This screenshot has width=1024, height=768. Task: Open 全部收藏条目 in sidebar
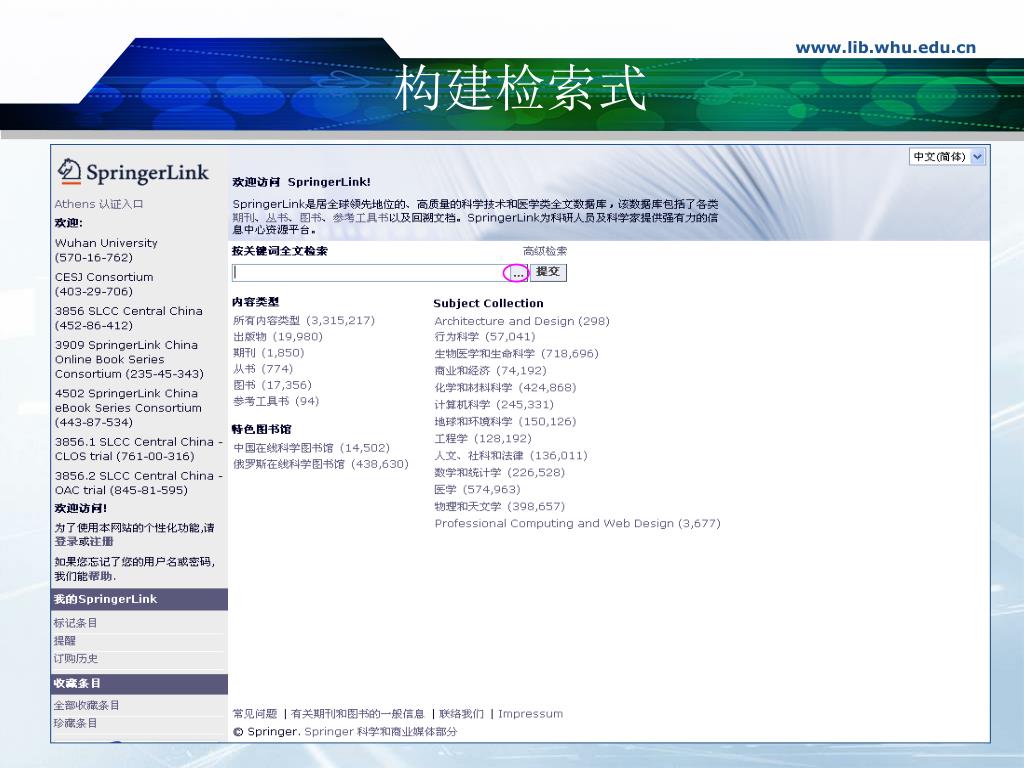[86, 705]
